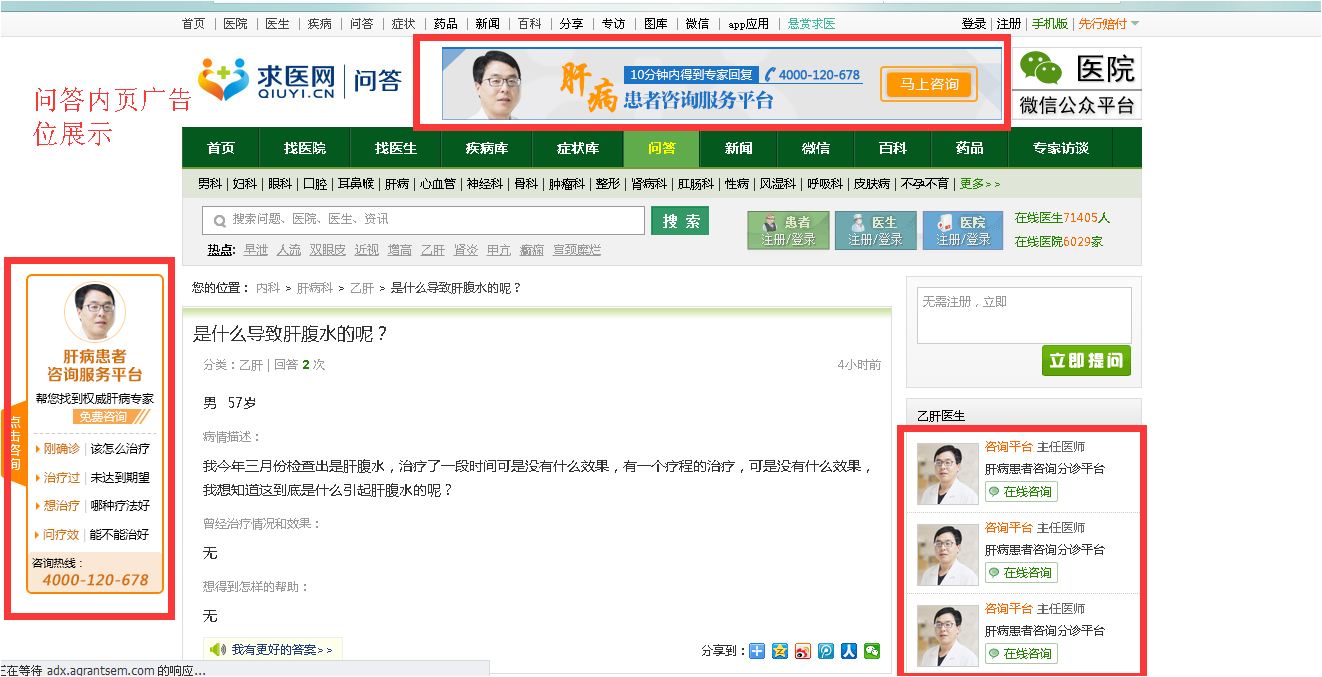Click the 注册 link at top right
1322x677 pixels.
(x=1007, y=22)
